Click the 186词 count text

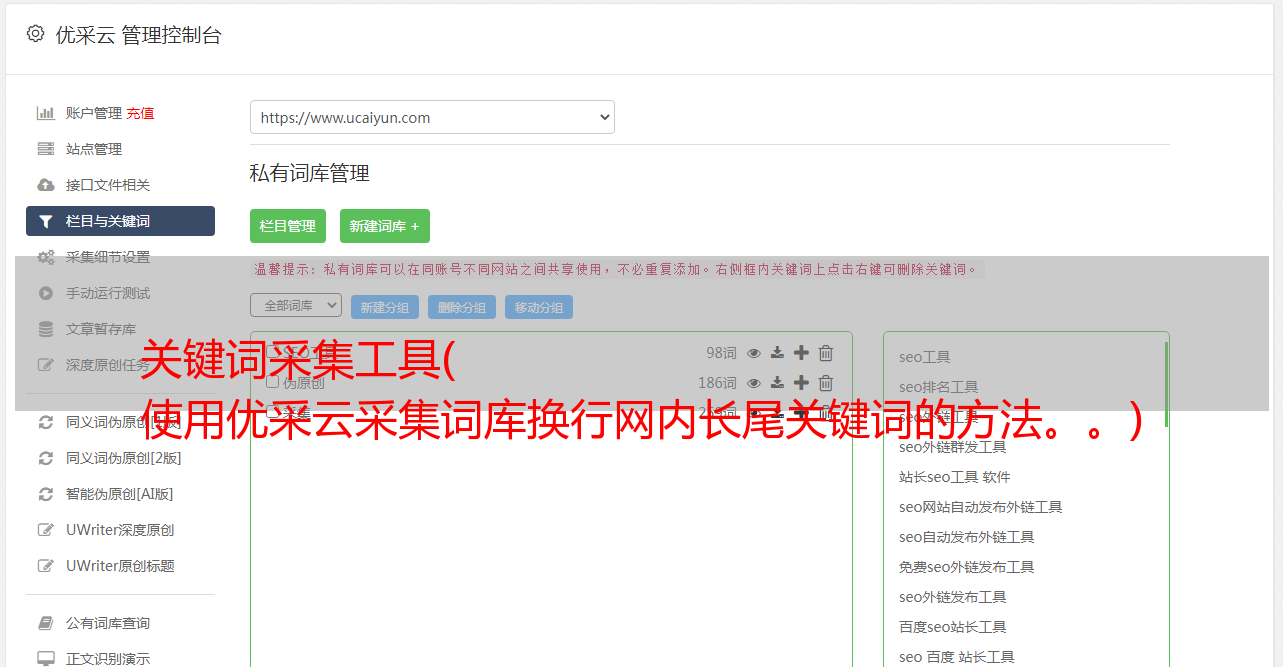tap(717, 383)
